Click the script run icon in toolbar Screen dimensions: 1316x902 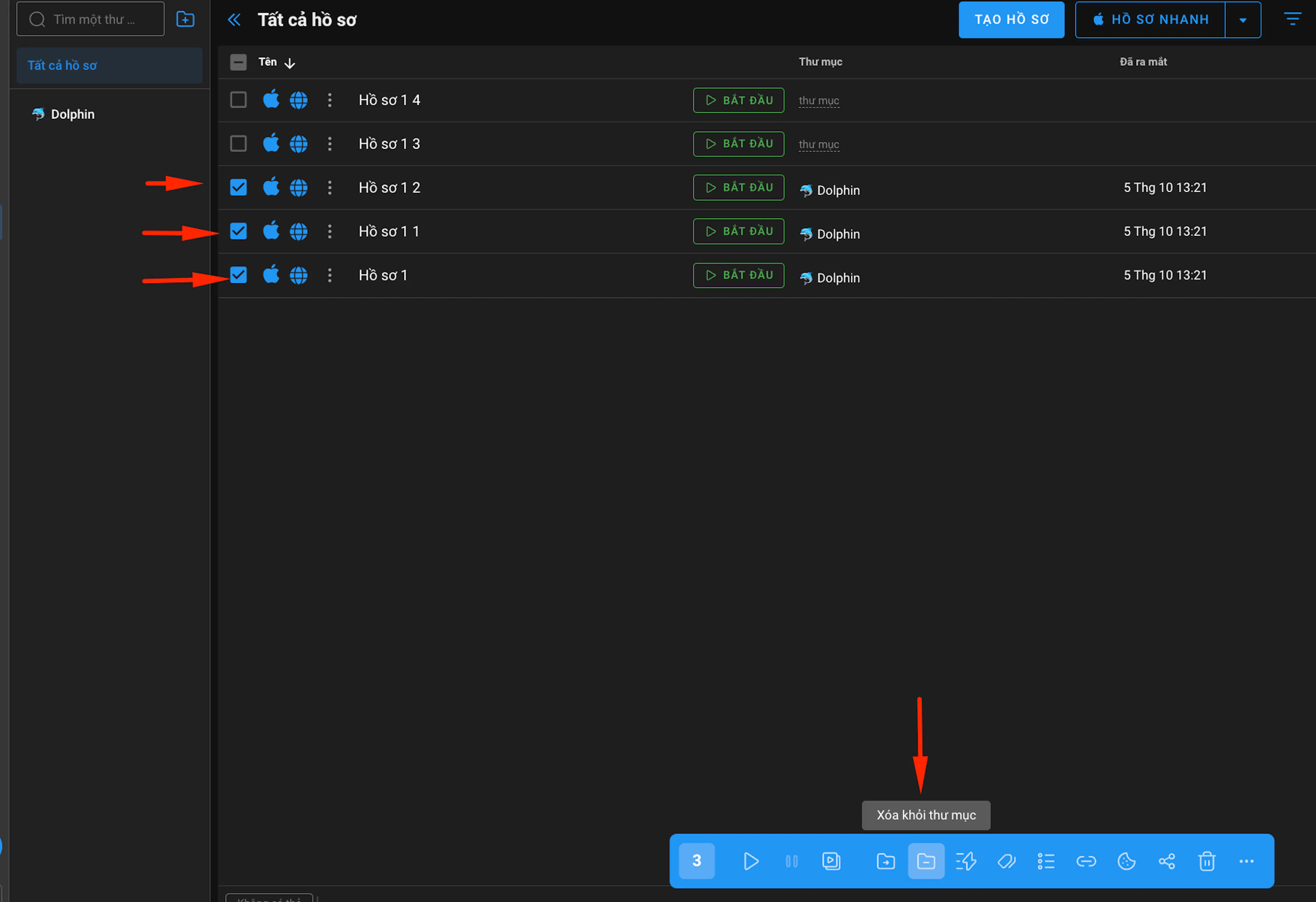coord(831,861)
